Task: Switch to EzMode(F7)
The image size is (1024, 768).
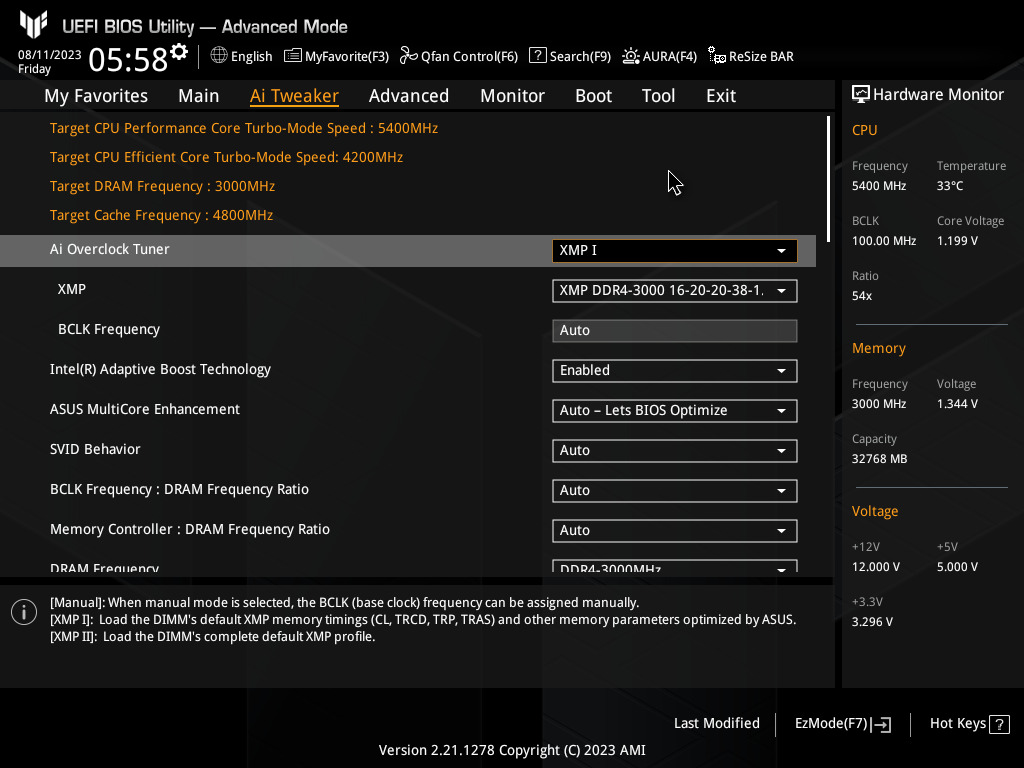Action: pos(842,724)
